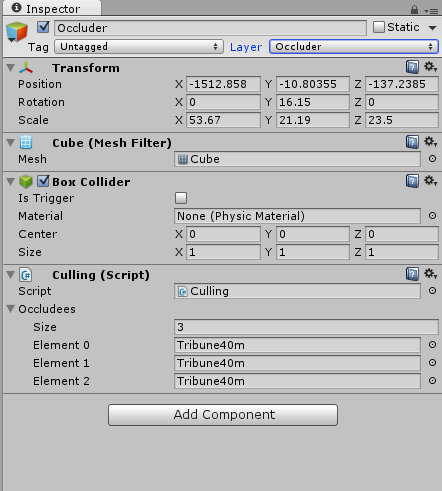The width and height of the screenshot is (442, 491).
Task: Click the Collider Size Y field
Action: tap(313, 252)
